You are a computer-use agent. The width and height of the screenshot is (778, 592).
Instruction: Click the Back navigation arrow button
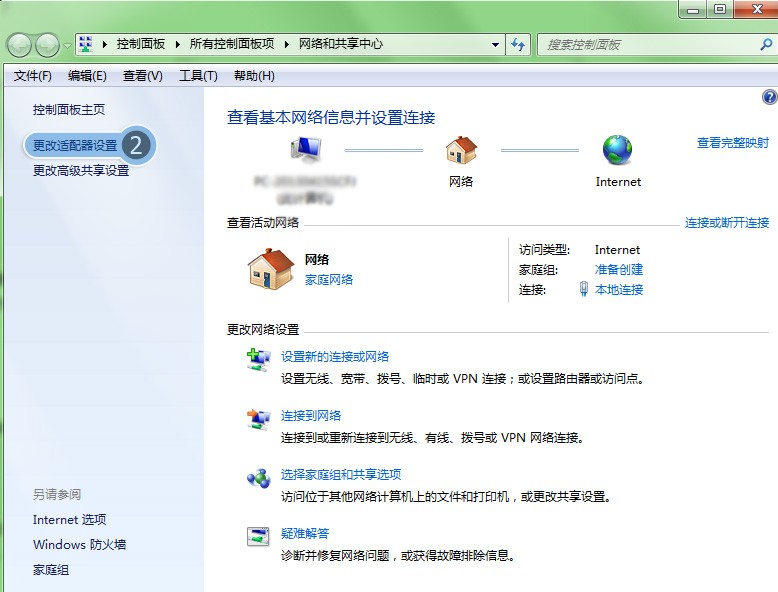click(19, 45)
